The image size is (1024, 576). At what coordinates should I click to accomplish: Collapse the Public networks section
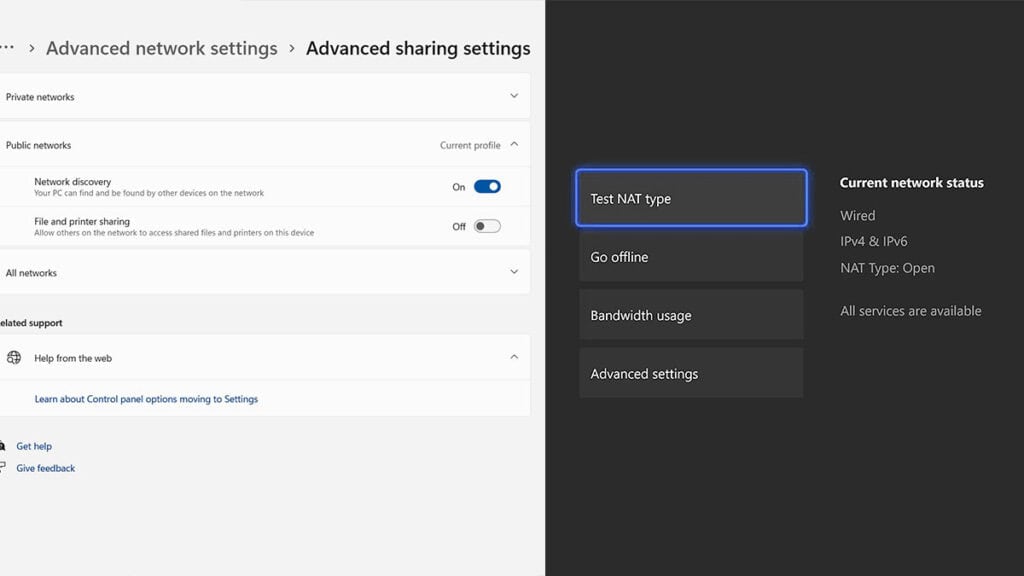[514, 144]
